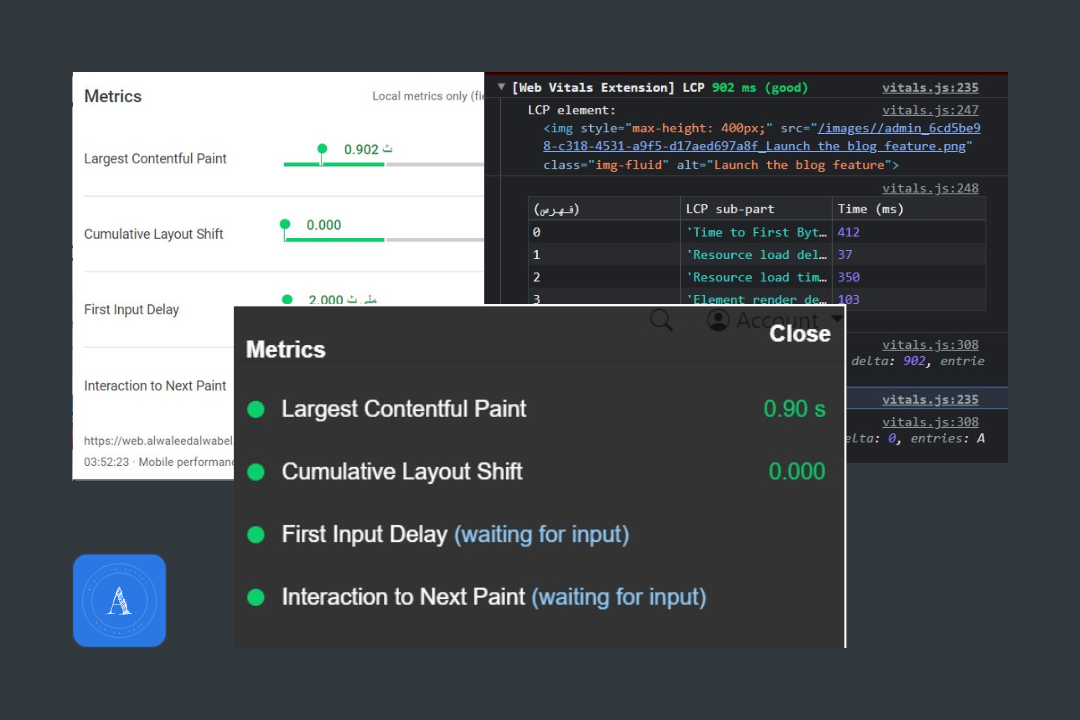Screen dimensions: 1080x720
Task: Click 'Largest Contentful Paint' in the white Metrics panel
Action: click(x=155, y=158)
